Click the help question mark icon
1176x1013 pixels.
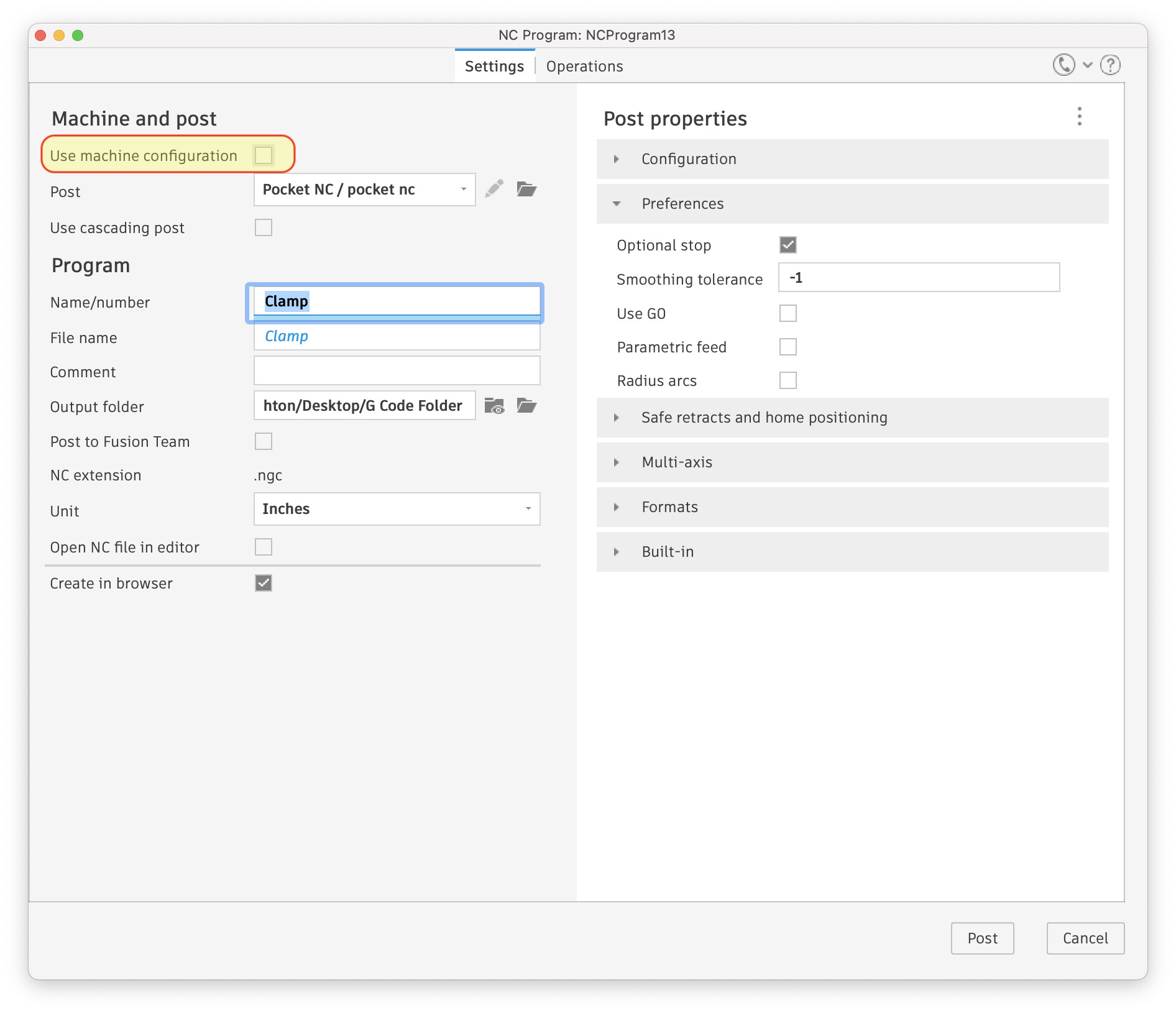click(x=1110, y=65)
